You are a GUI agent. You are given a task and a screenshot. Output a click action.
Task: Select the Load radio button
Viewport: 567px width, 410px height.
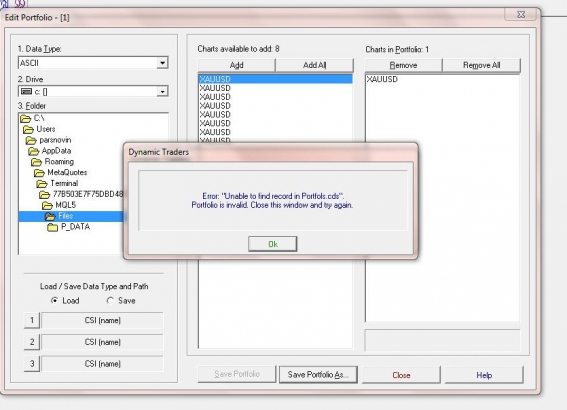pyautogui.click(x=55, y=300)
